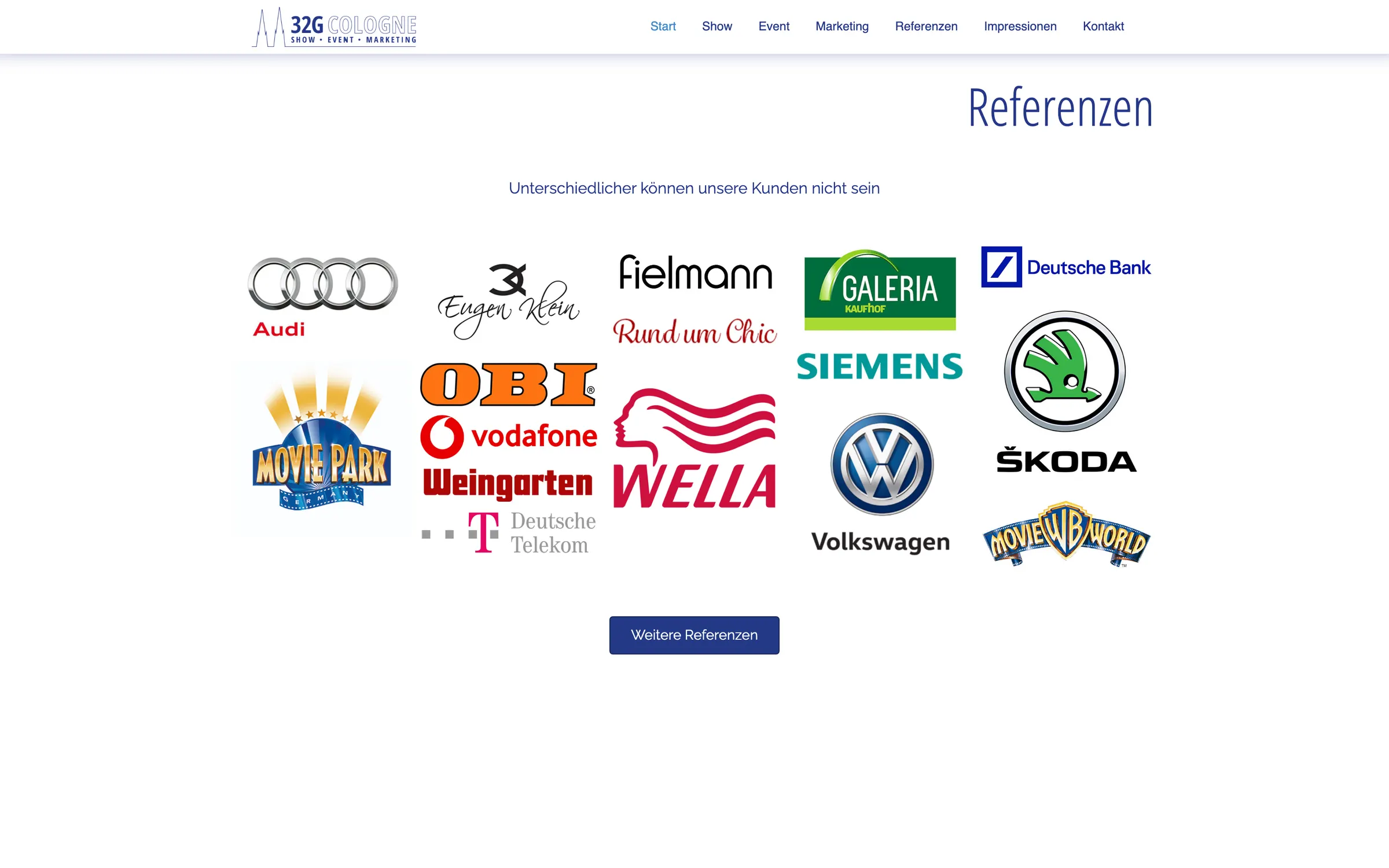This screenshot has height=868, width=1389.
Task: Click the 32G Cologne site logo
Action: 335,27
